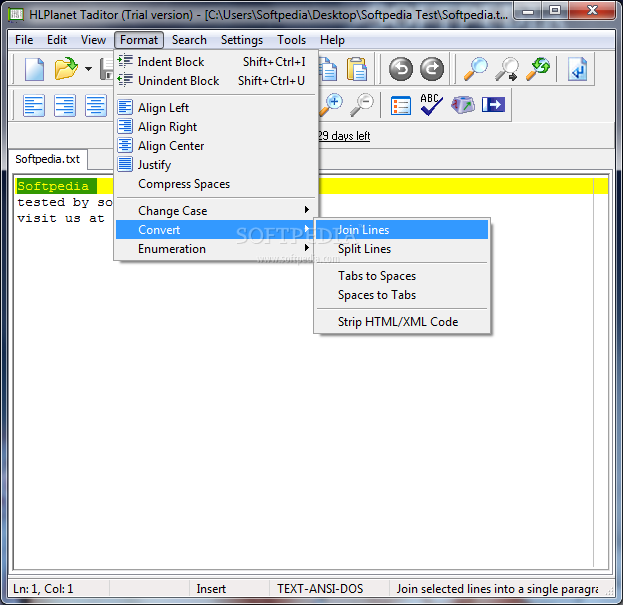The width and height of the screenshot is (623, 605).
Task: Click the toolbar Align Center icon
Action: [96, 105]
